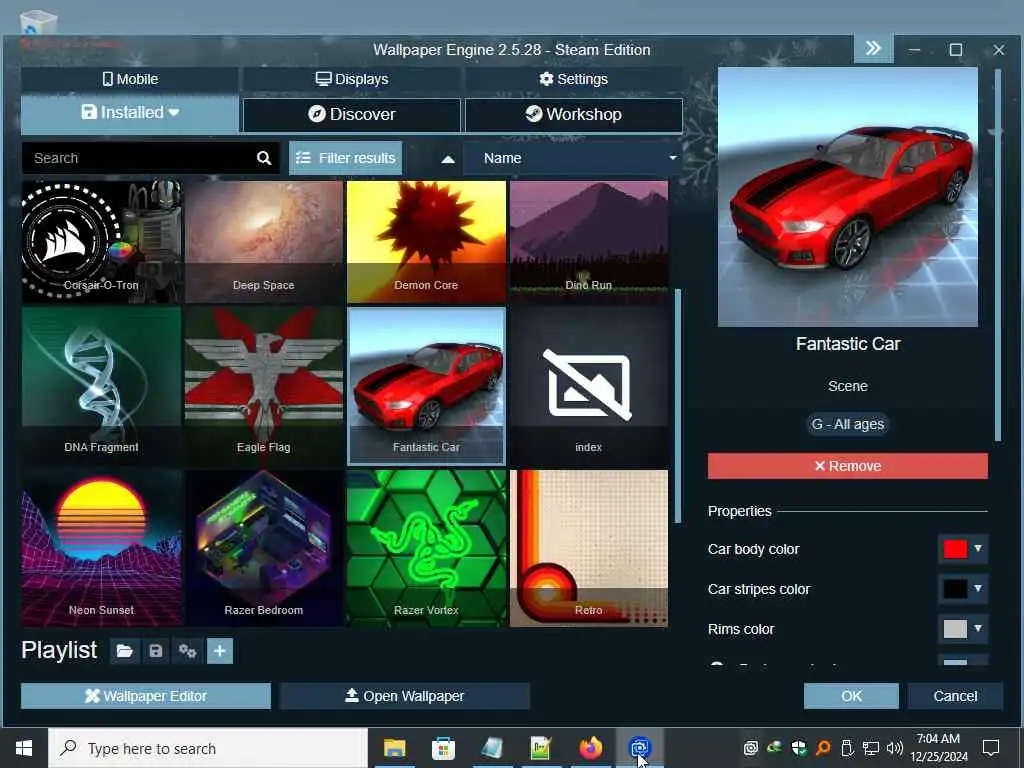Image resolution: width=1024 pixels, height=768 pixels.
Task: Open the notepad-style taskbar app icon
Action: pyautogui.click(x=492, y=748)
